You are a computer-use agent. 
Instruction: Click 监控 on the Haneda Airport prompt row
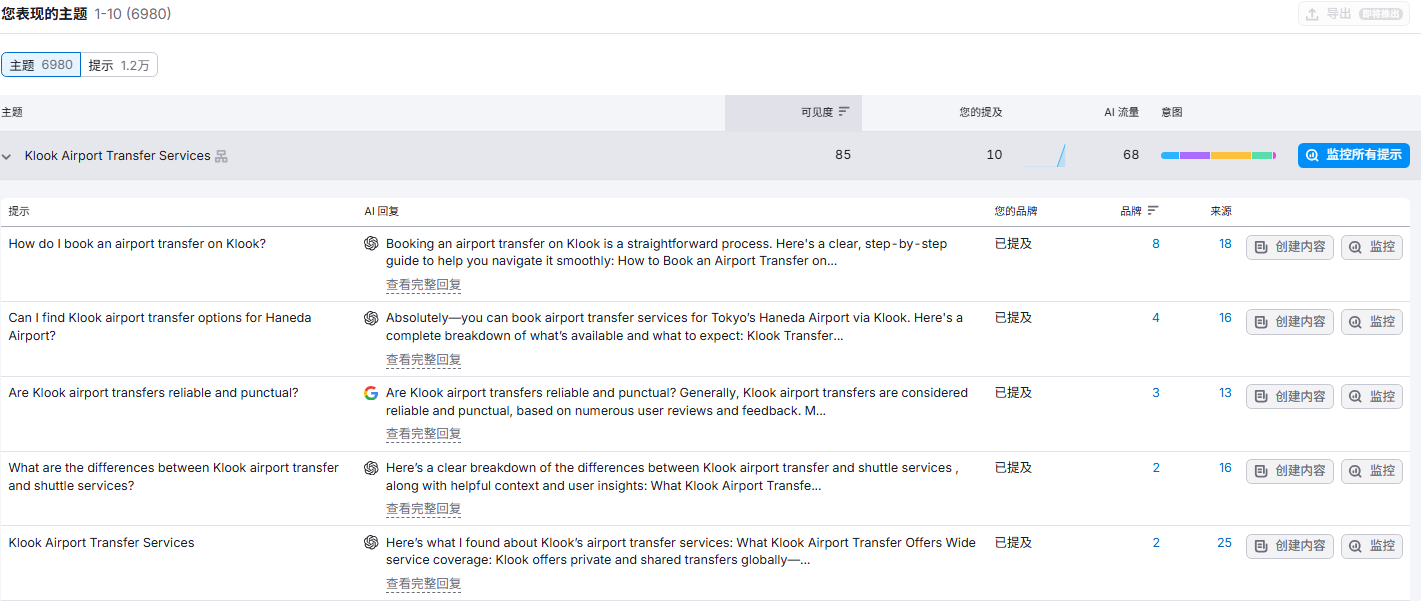tap(1371, 322)
